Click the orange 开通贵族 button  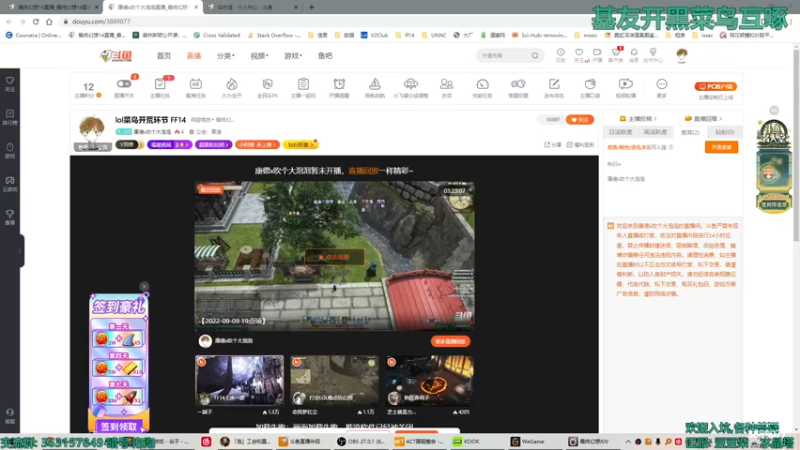721,147
